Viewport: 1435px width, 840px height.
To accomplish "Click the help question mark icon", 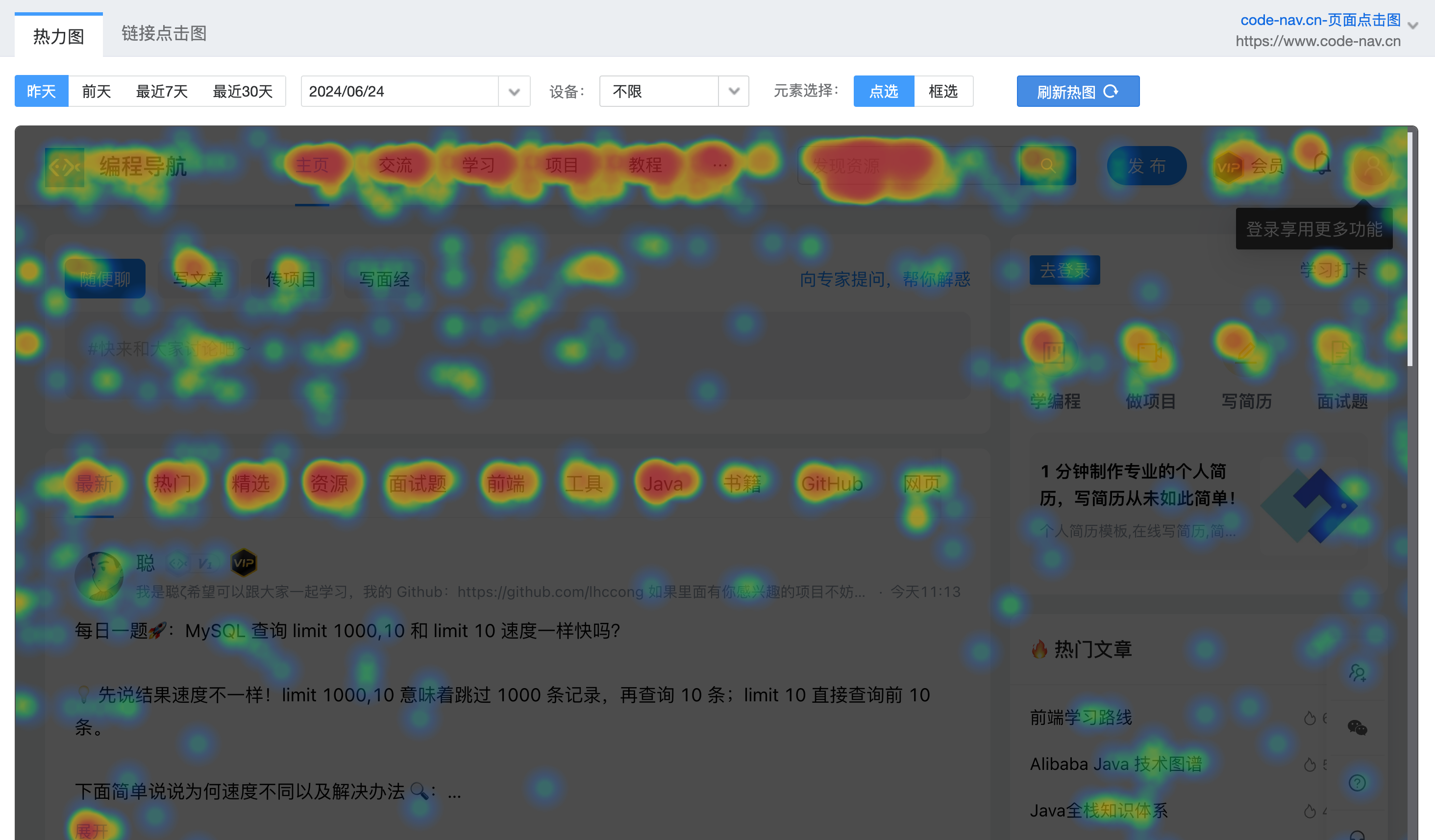I will [1357, 783].
